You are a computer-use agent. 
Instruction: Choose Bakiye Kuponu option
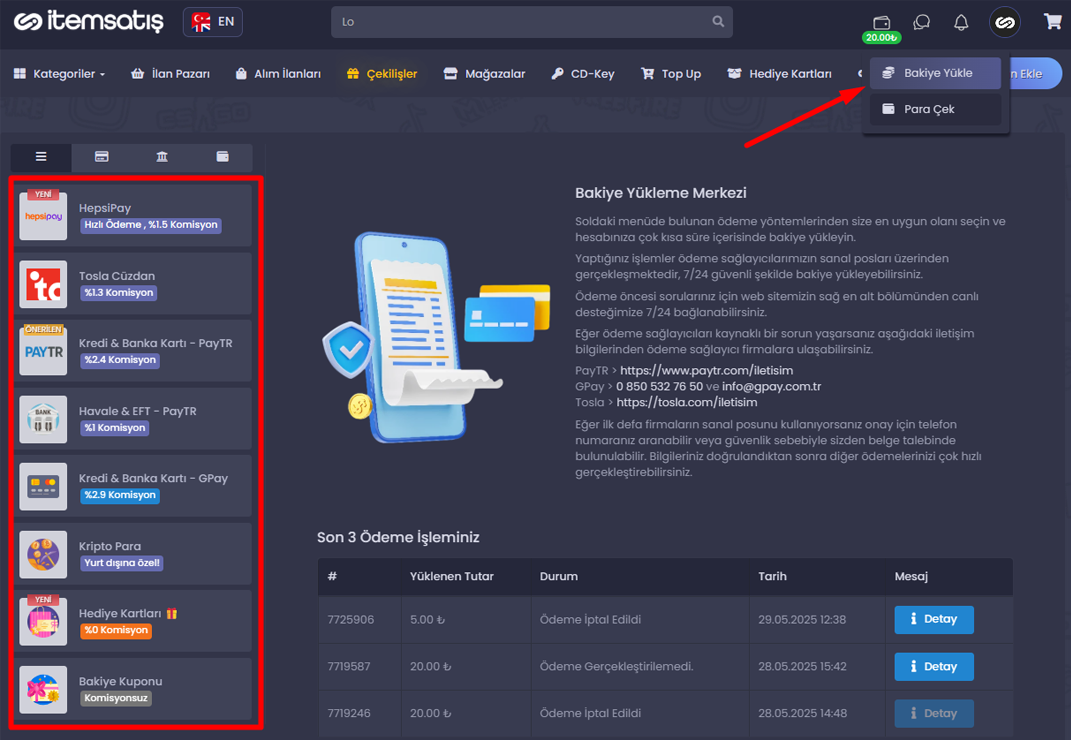coord(133,689)
